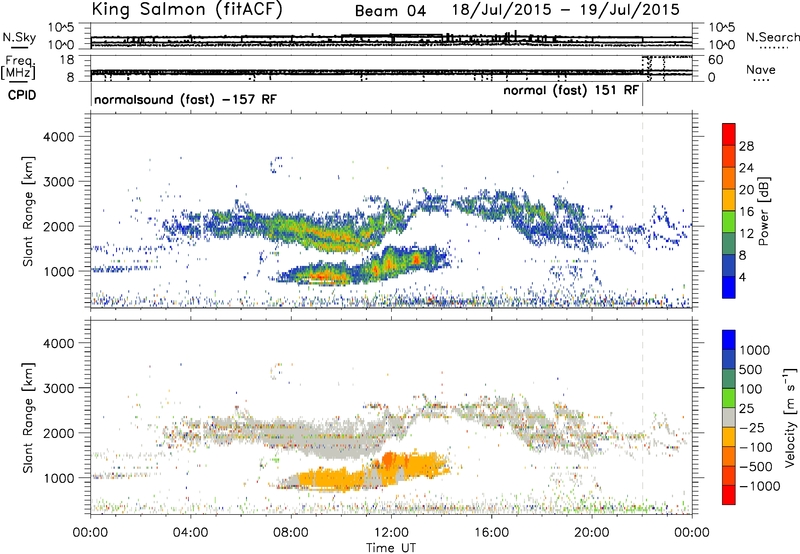The width and height of the screenshot is (800, 554).
Task: Click the -25 value on velocity scale
Action: (x=752, y=428)
